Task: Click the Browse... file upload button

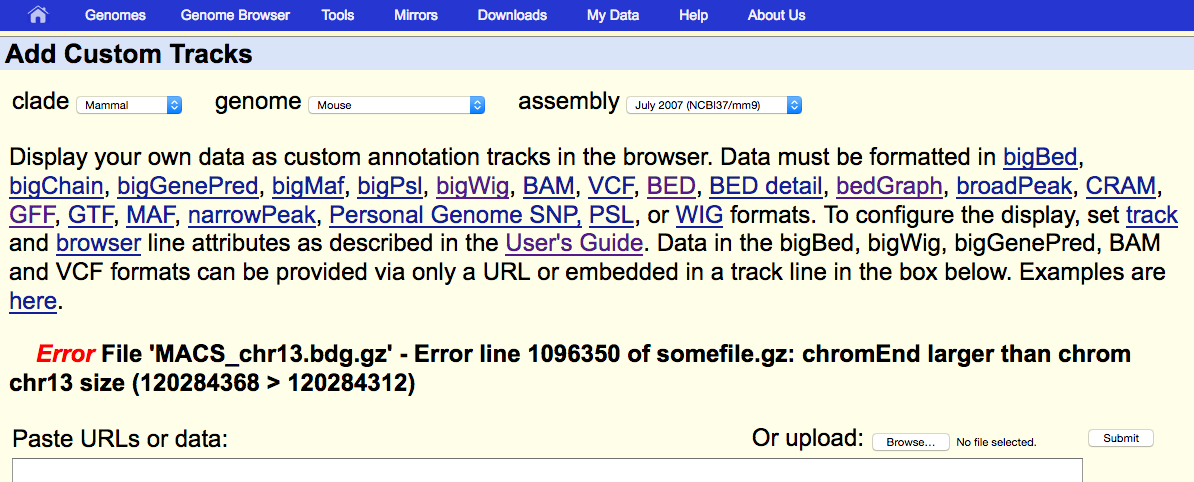Action: pyautogui.click(x=911, y=442)
